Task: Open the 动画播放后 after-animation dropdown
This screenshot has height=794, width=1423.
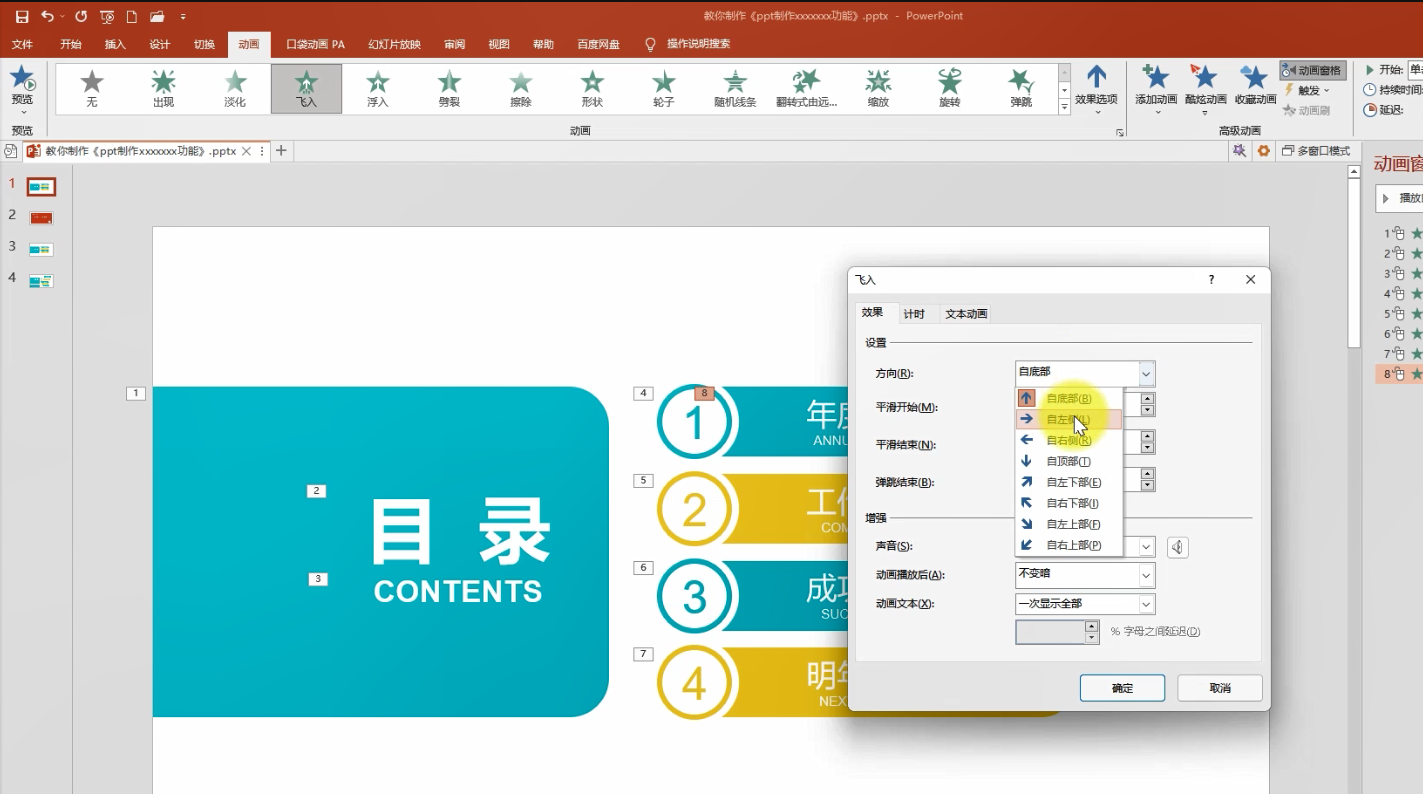Action: pyautogui.click(x=1085, y=575)
